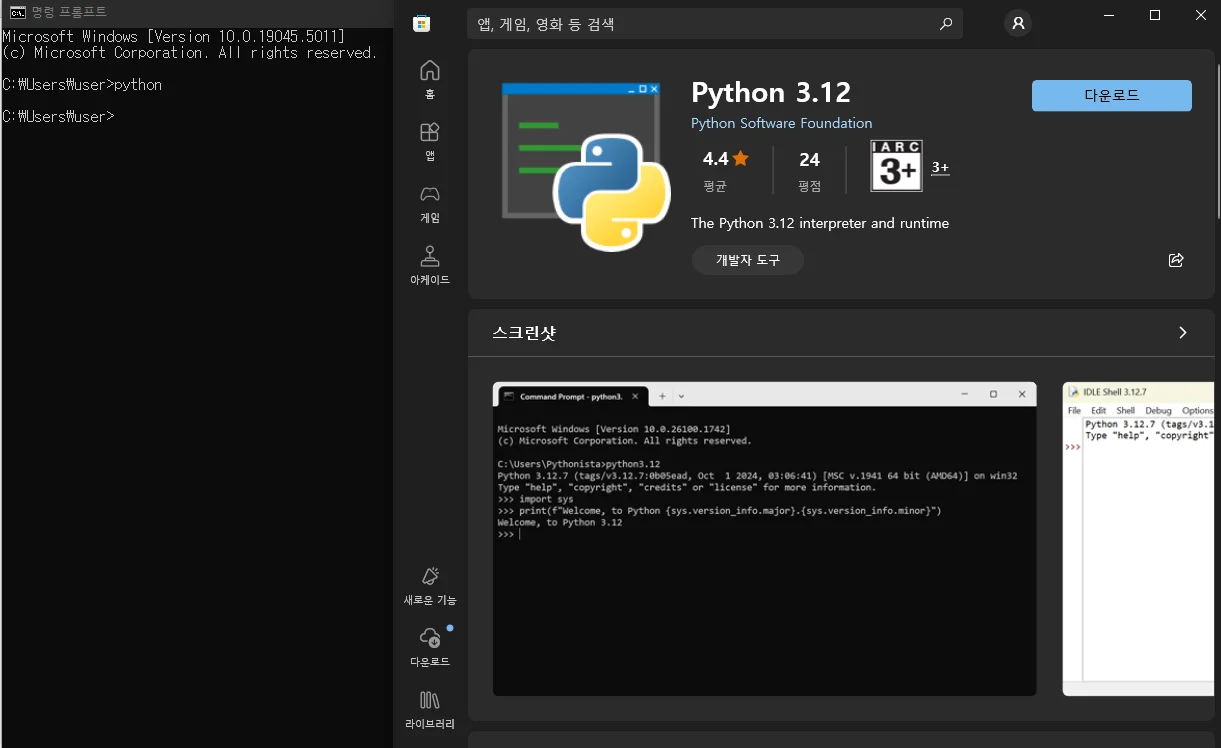
Task: Share the Python 3.12 app page
Action: [x=1176, y=260]
